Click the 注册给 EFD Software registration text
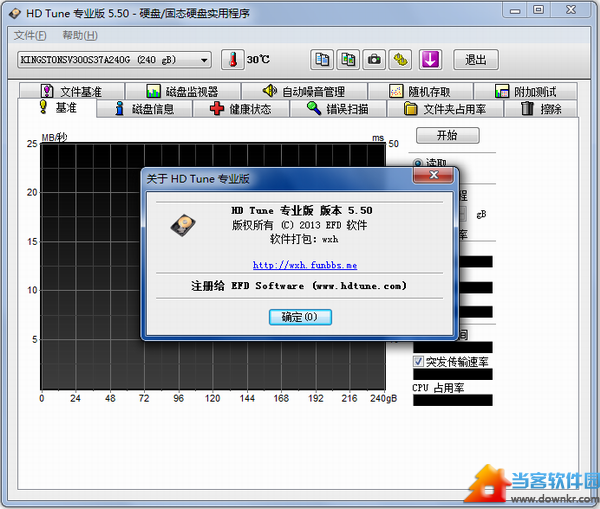Image resolution: width=600 pixels, height=509 pixels. [299, 286]
